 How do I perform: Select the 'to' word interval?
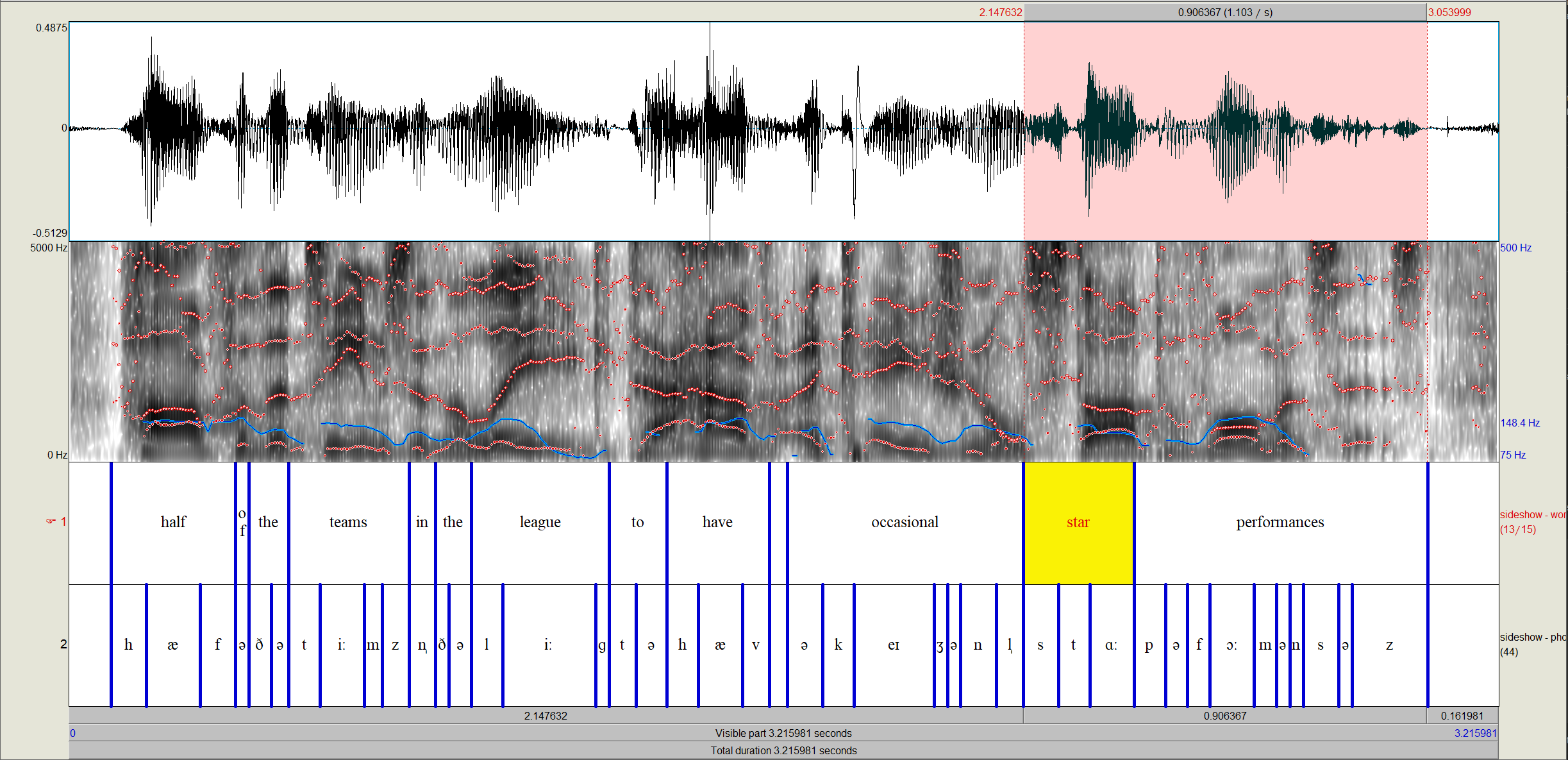638,523
